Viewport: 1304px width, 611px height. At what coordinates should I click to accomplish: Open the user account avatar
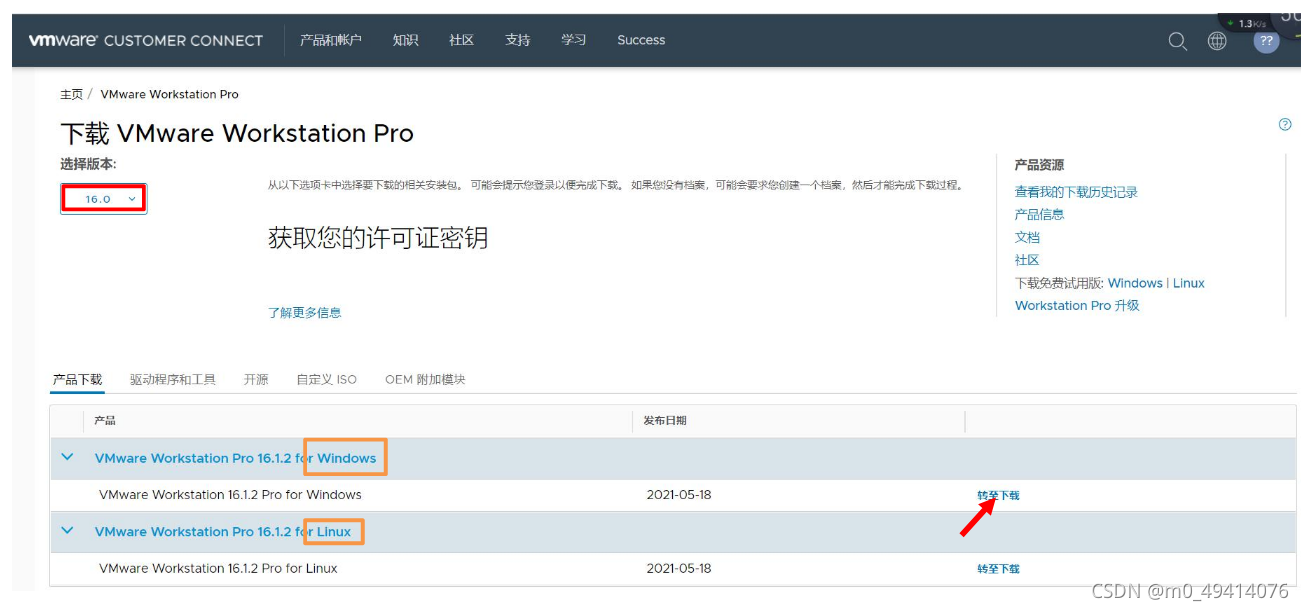pos(1266,41)
